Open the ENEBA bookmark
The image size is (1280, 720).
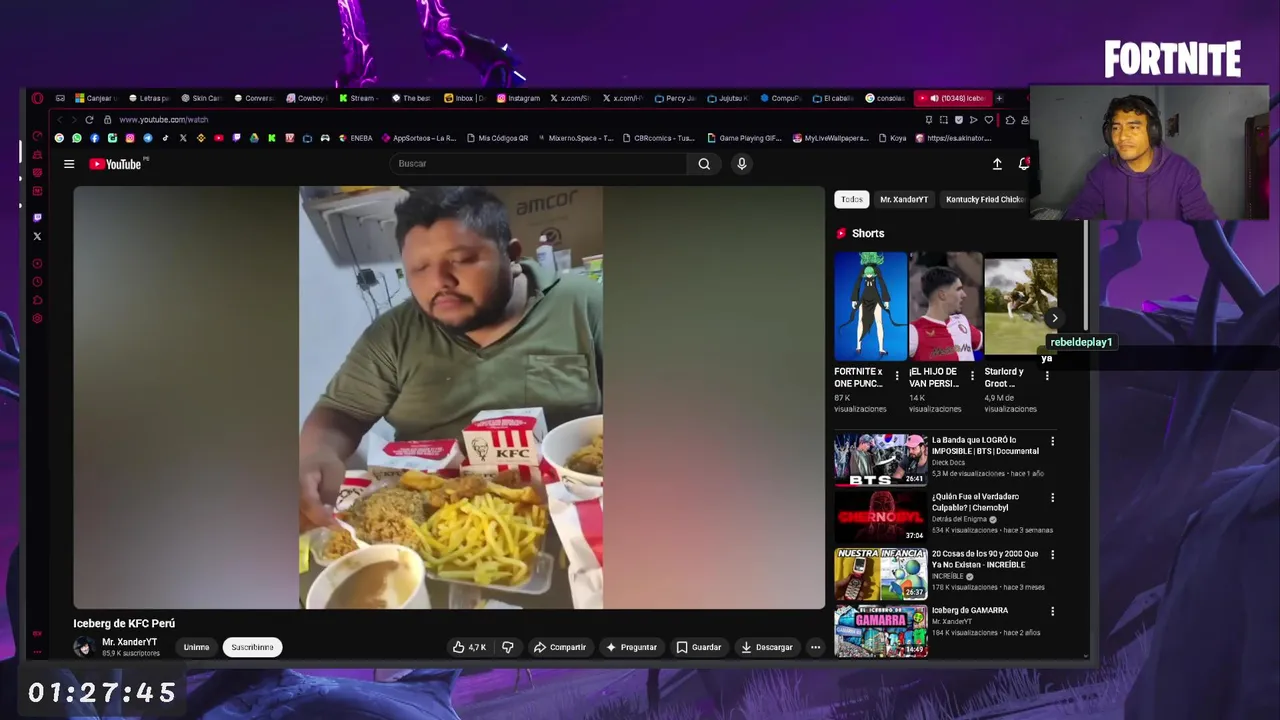tap(356, 138)
